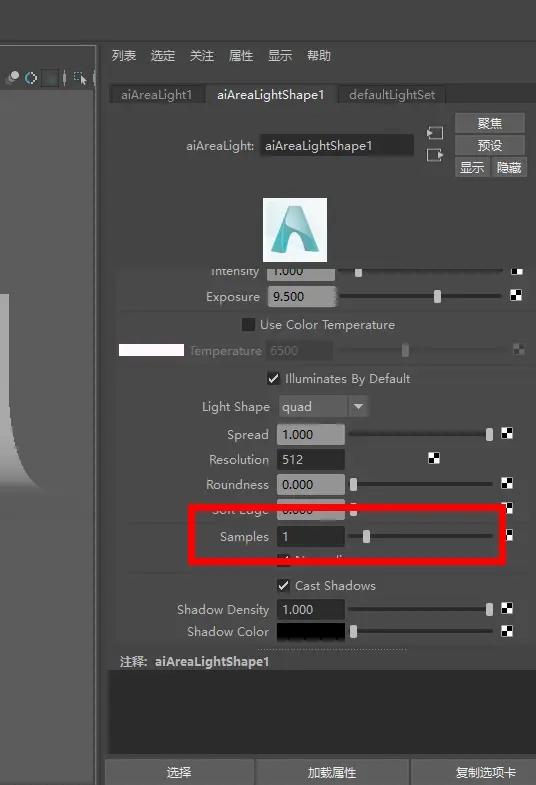Image resolution: width=536 pixels, height=785 pixels.
Task: Click the Samples slider handle
Action: click(x=366, y=536)
